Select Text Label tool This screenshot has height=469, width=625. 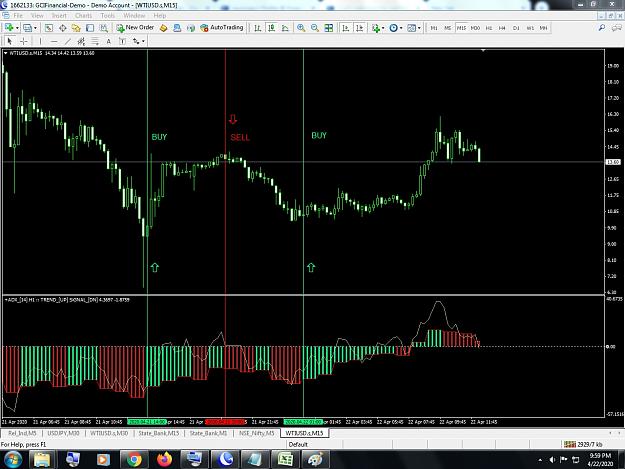[122, 41]
